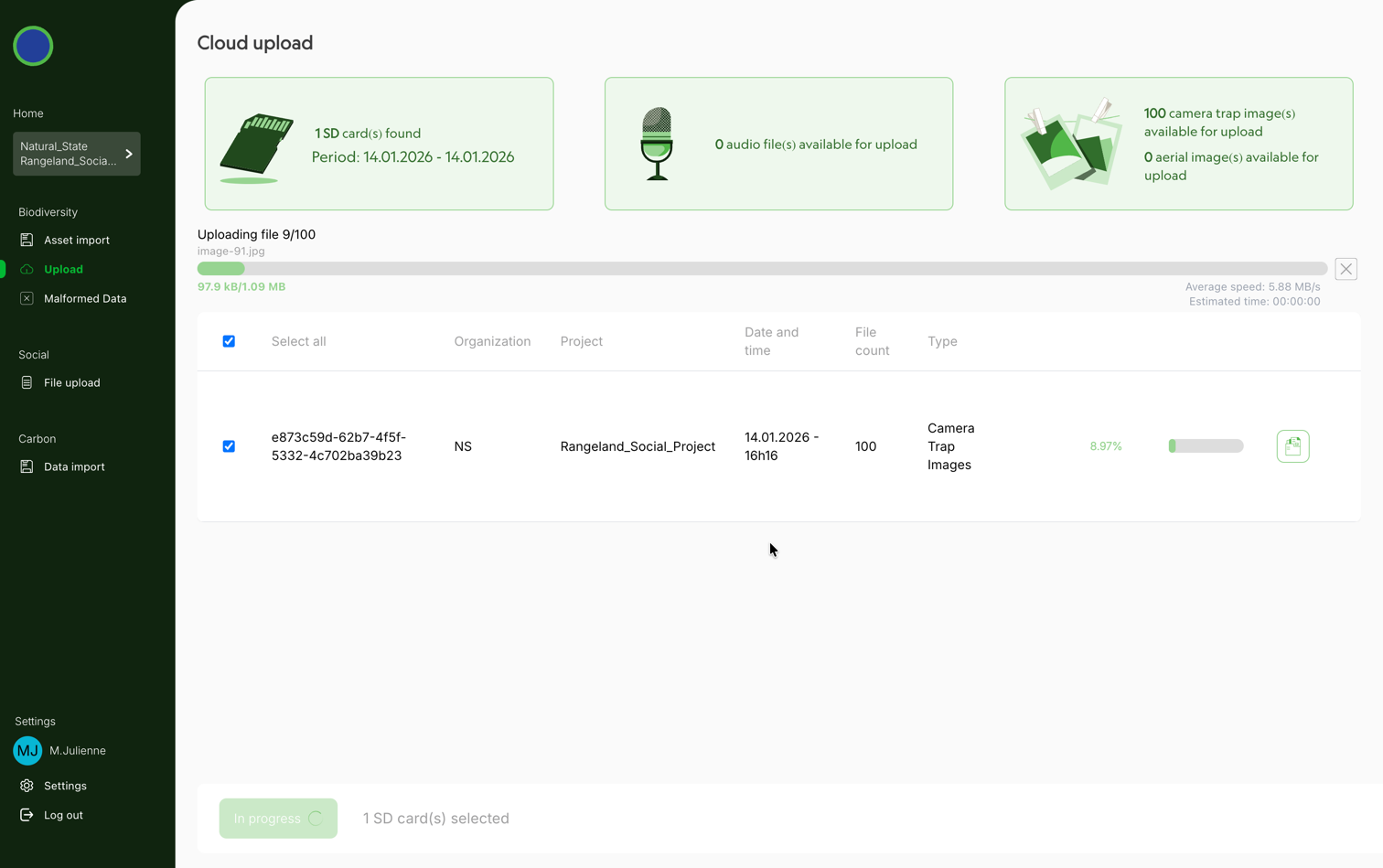Click the Upload cloud icon
Image resolution: width=1383 pixels, height=868 pixels.
(x=27, y=269)
